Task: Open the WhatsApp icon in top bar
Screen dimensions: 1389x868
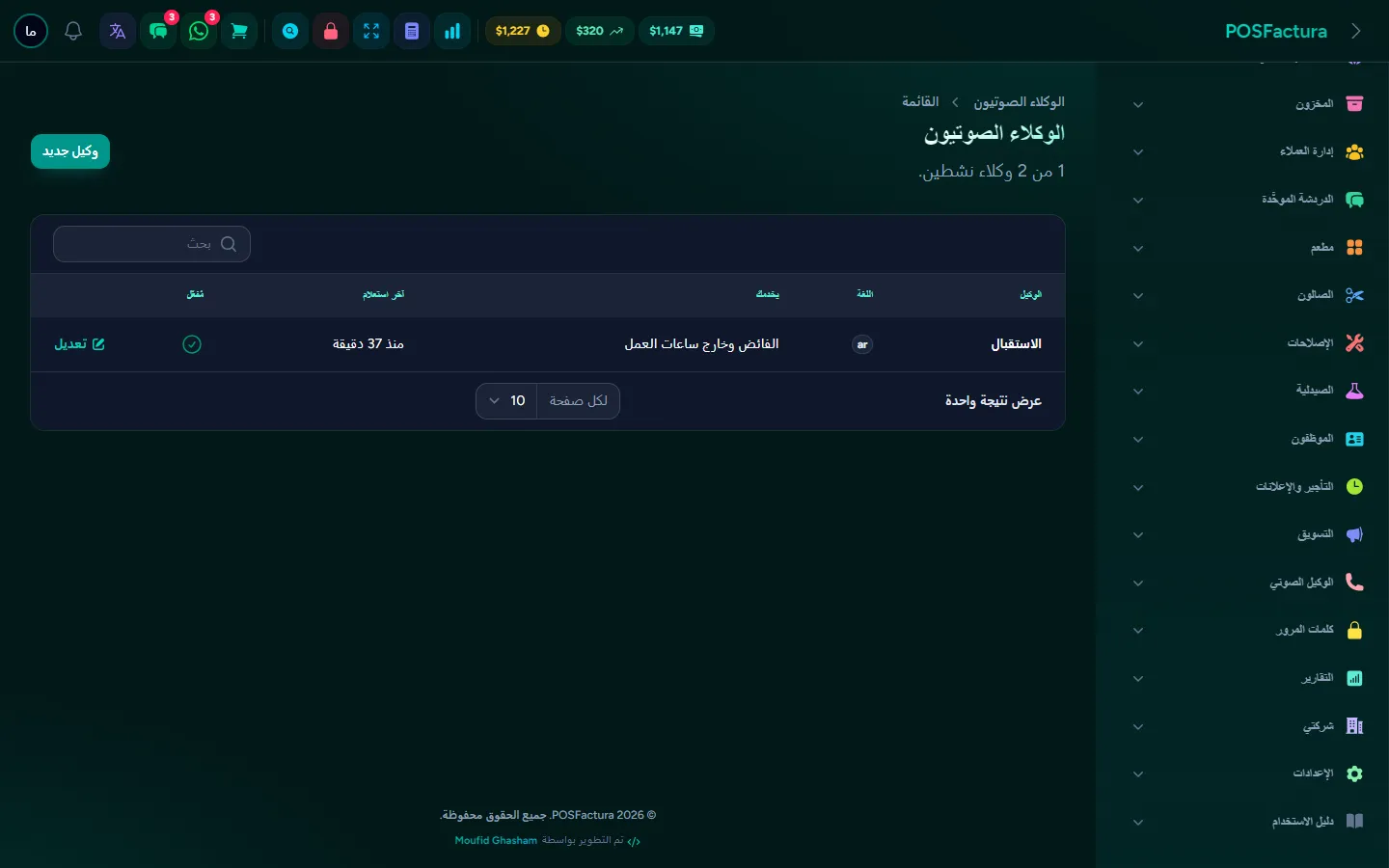Action: (199, 31)
